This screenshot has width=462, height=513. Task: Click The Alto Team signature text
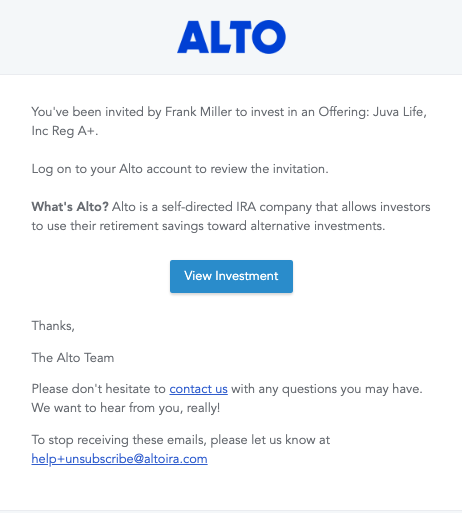click(73, 358)
